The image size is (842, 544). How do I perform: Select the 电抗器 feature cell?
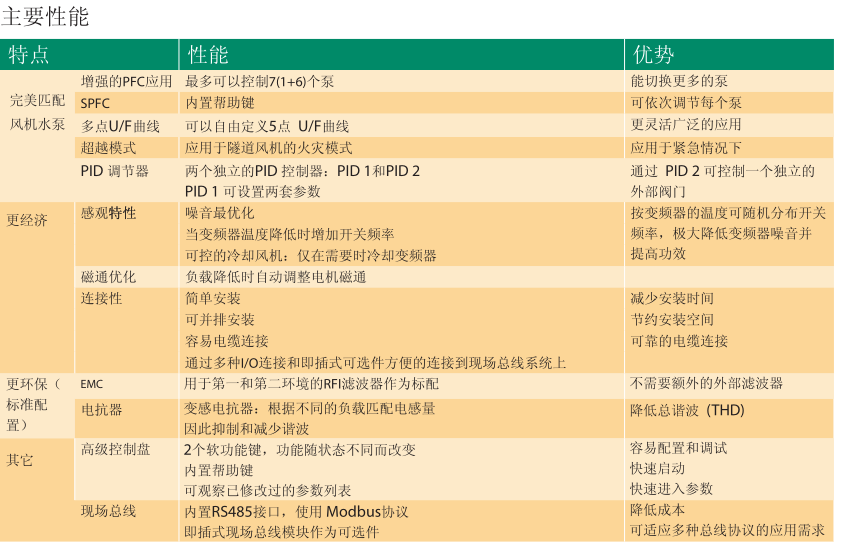[x=101, y=409]
